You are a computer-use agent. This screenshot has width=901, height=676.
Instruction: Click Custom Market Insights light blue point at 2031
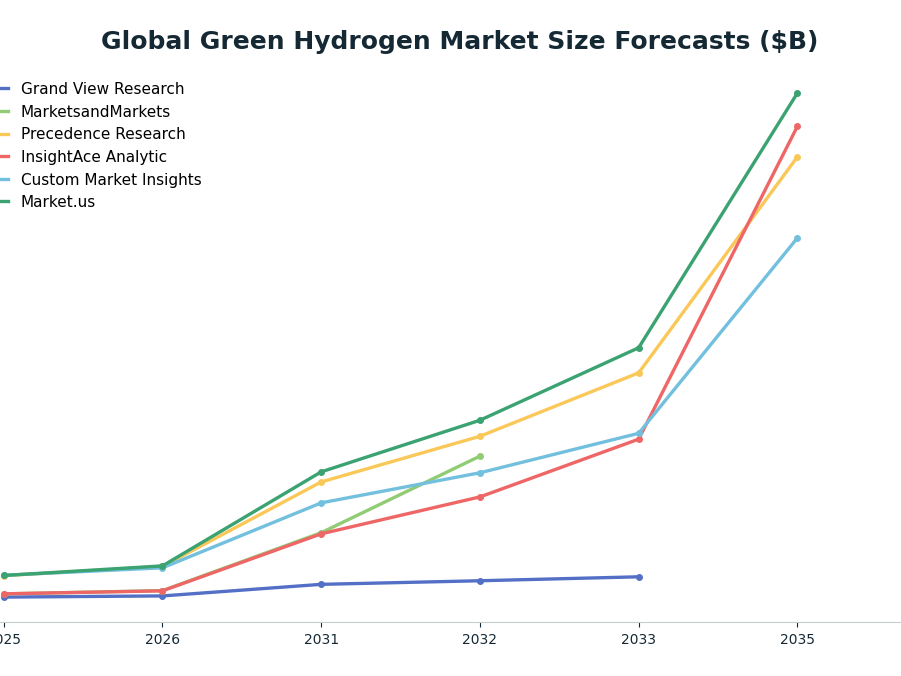[321, 503]
